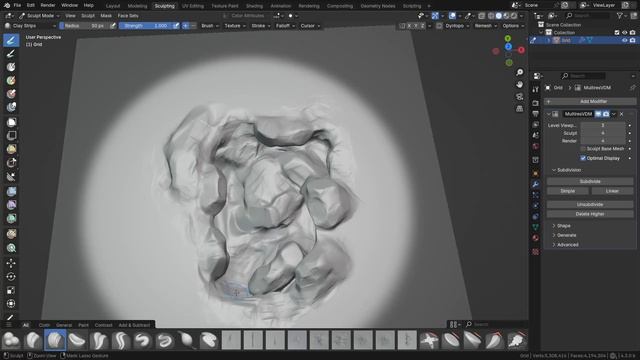This screenshot has width=640, height=360.
Task: Open the Material properties tab
Action: 536,238
